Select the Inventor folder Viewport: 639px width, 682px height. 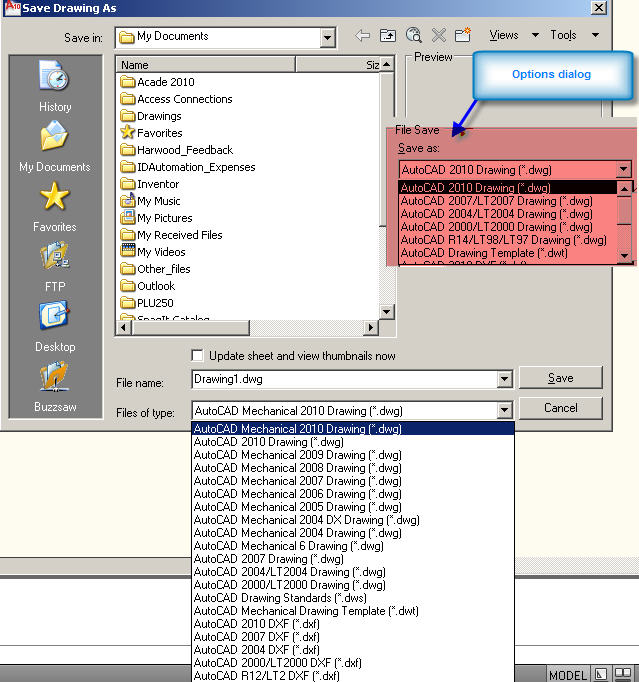pos(150,184)
